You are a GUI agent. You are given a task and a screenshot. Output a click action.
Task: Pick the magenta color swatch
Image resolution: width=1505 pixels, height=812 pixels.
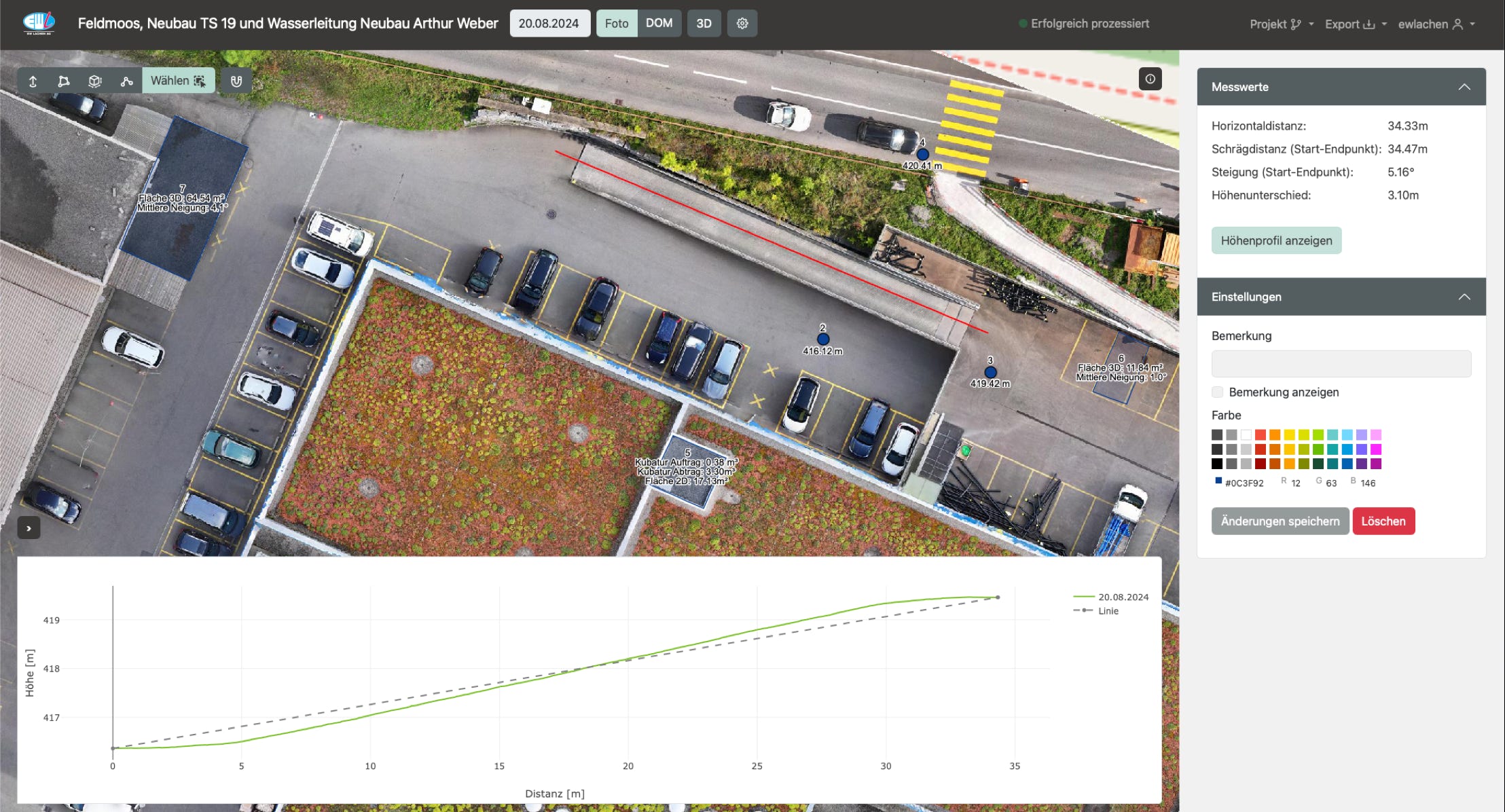[x=1376, y=449]
